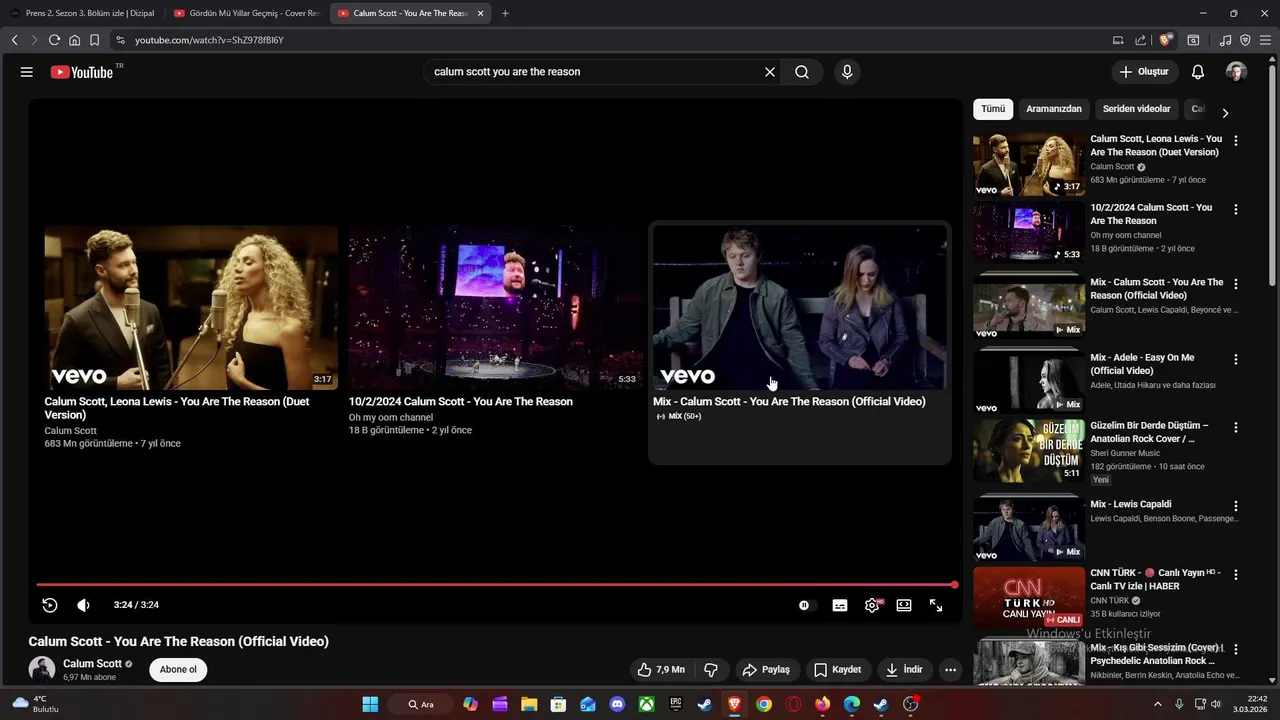Open options for Mix - Adele sidebar item
1280x720 pixels.
point(1236,360)
